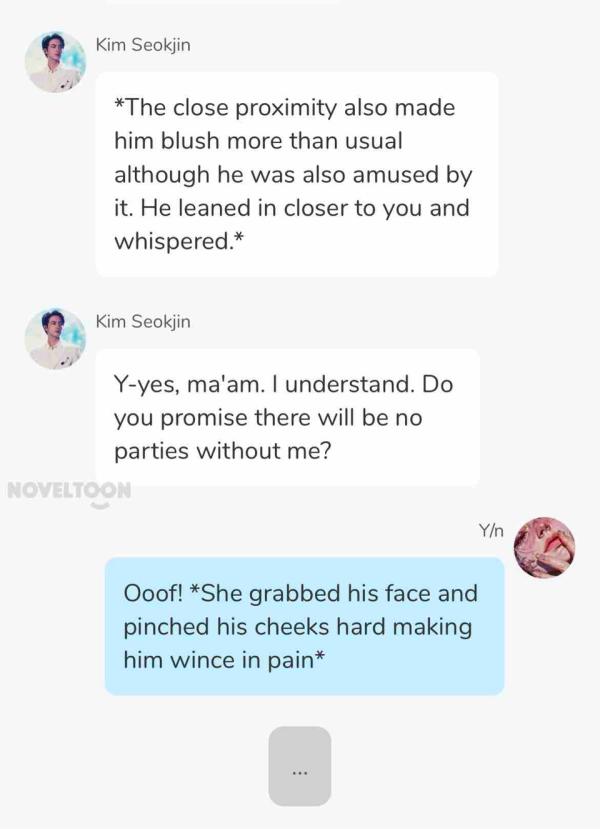Viewport: 600px width, 829px height.
Task: Click the grey ellipsis typing button
Action: (300, 766)
